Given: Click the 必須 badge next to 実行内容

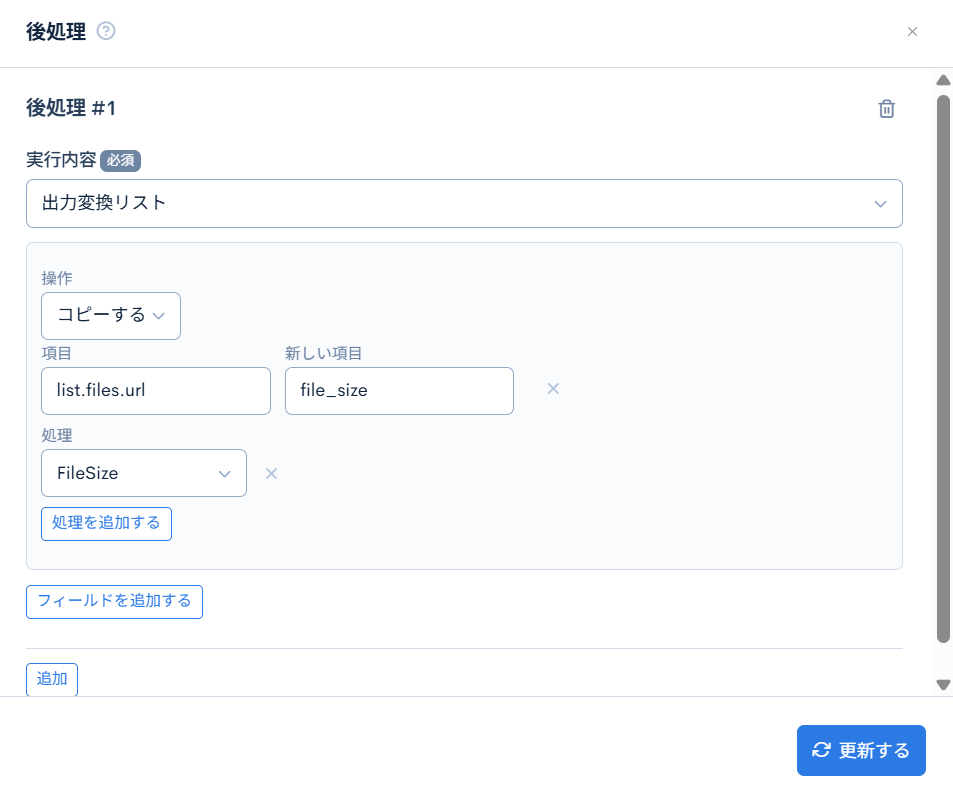Looking at the screenshot, I should click(x=120, y=160).
